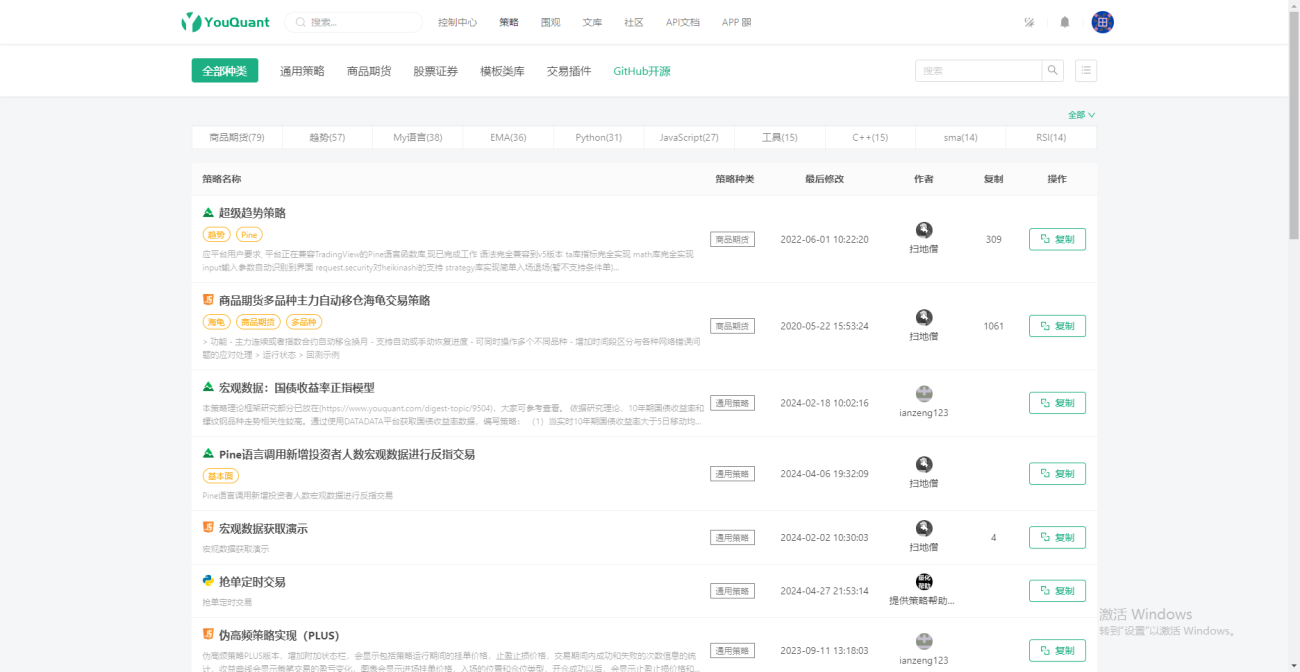The width and height of the screenshot is (1300, 672).
Task: Click the Pine icon beside 超级趋势策略
Action: click(208, 213)
